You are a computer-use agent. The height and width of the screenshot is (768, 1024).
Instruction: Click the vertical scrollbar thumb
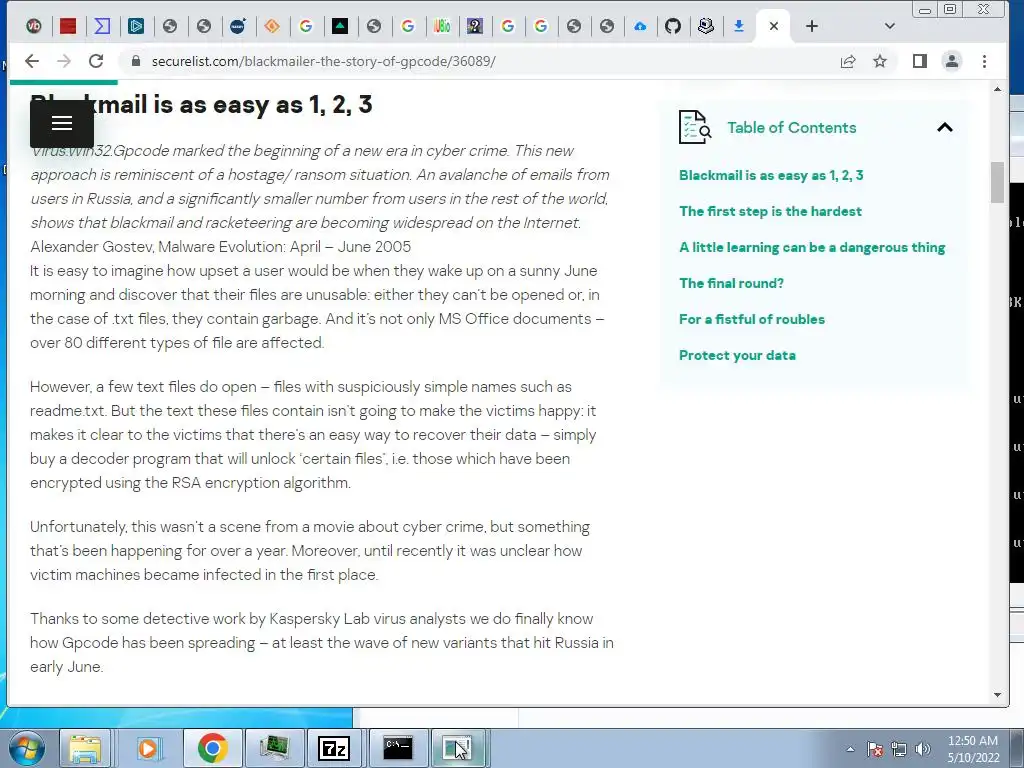(x=997, y=183)
